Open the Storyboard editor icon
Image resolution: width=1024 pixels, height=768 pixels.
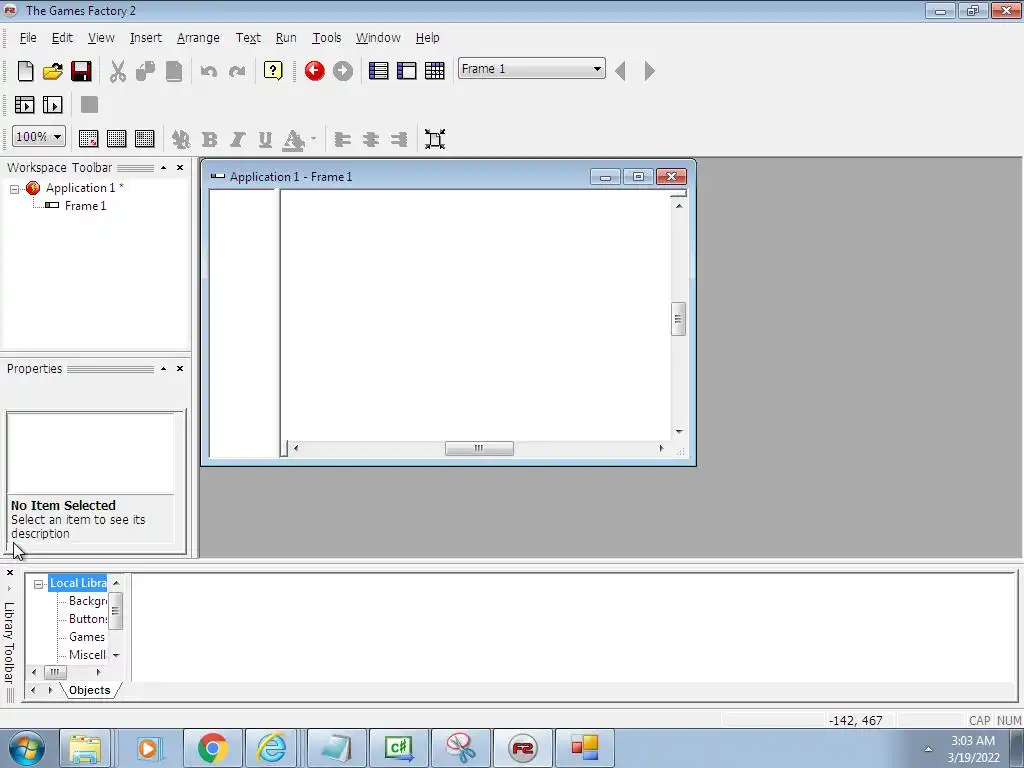pyautogui.click(x=378, y=71)
